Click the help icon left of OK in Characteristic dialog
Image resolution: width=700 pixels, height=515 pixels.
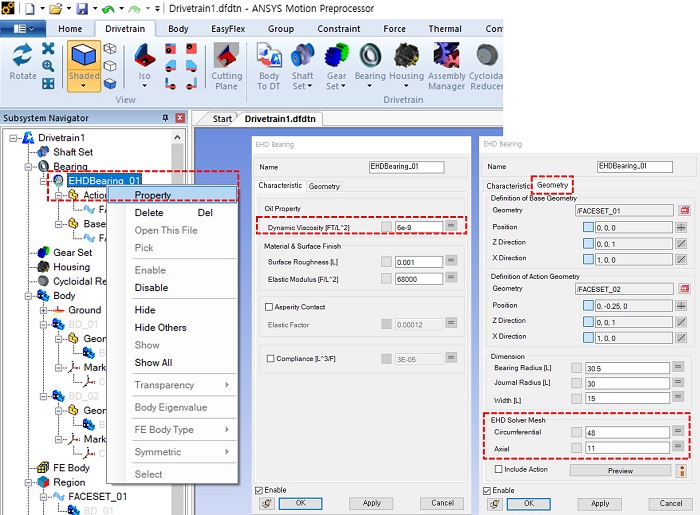(267, 503)
